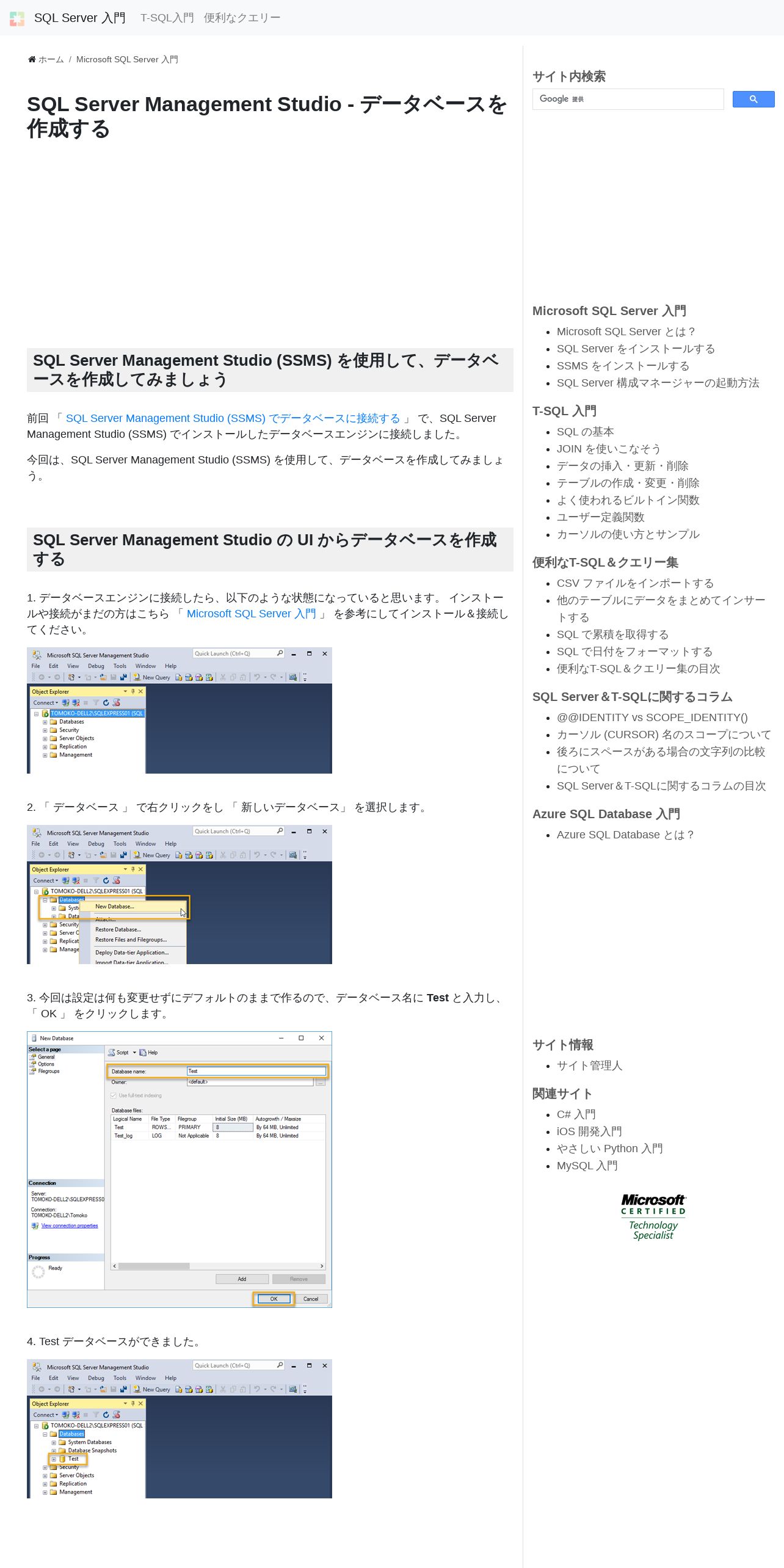Open the SQL で日付をフォーマットする link

click(x=634, y=652)
